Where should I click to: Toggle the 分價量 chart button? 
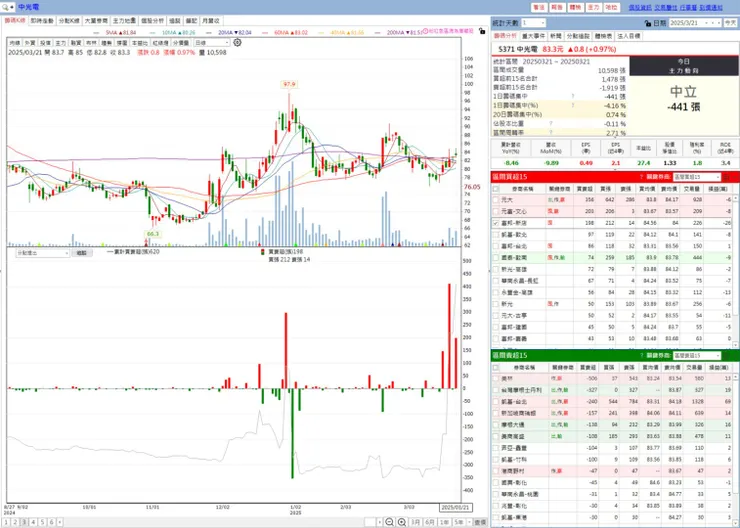click(181, 43)
